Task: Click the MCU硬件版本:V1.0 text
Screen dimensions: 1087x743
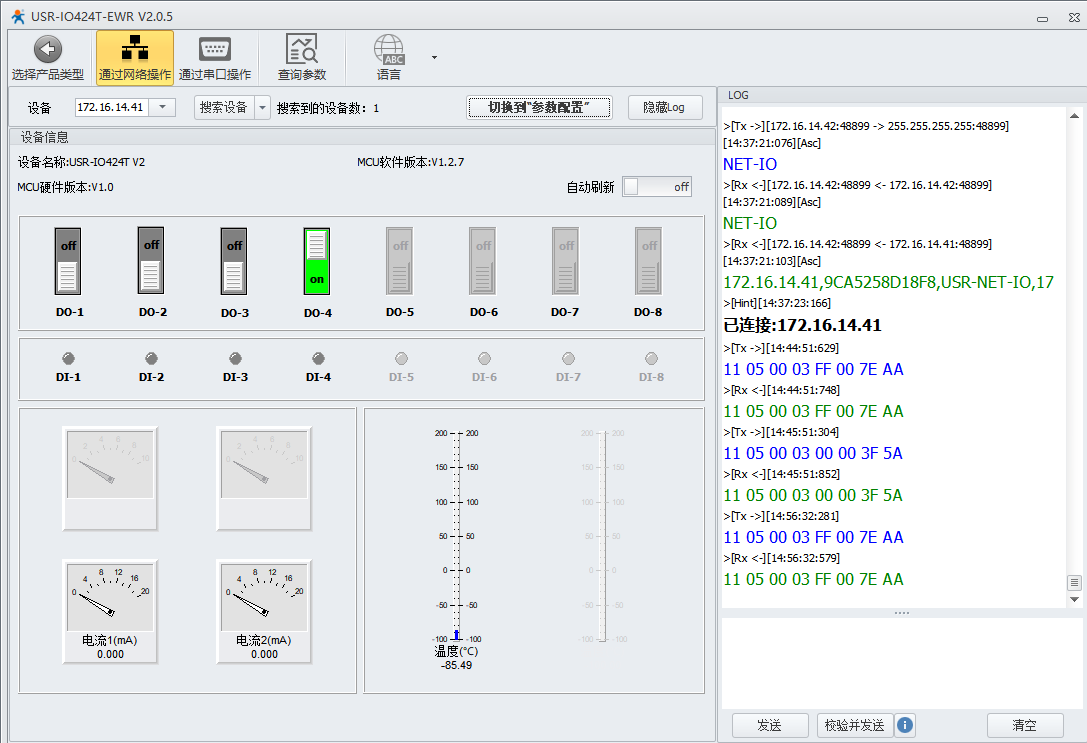Action: point(65,187)
